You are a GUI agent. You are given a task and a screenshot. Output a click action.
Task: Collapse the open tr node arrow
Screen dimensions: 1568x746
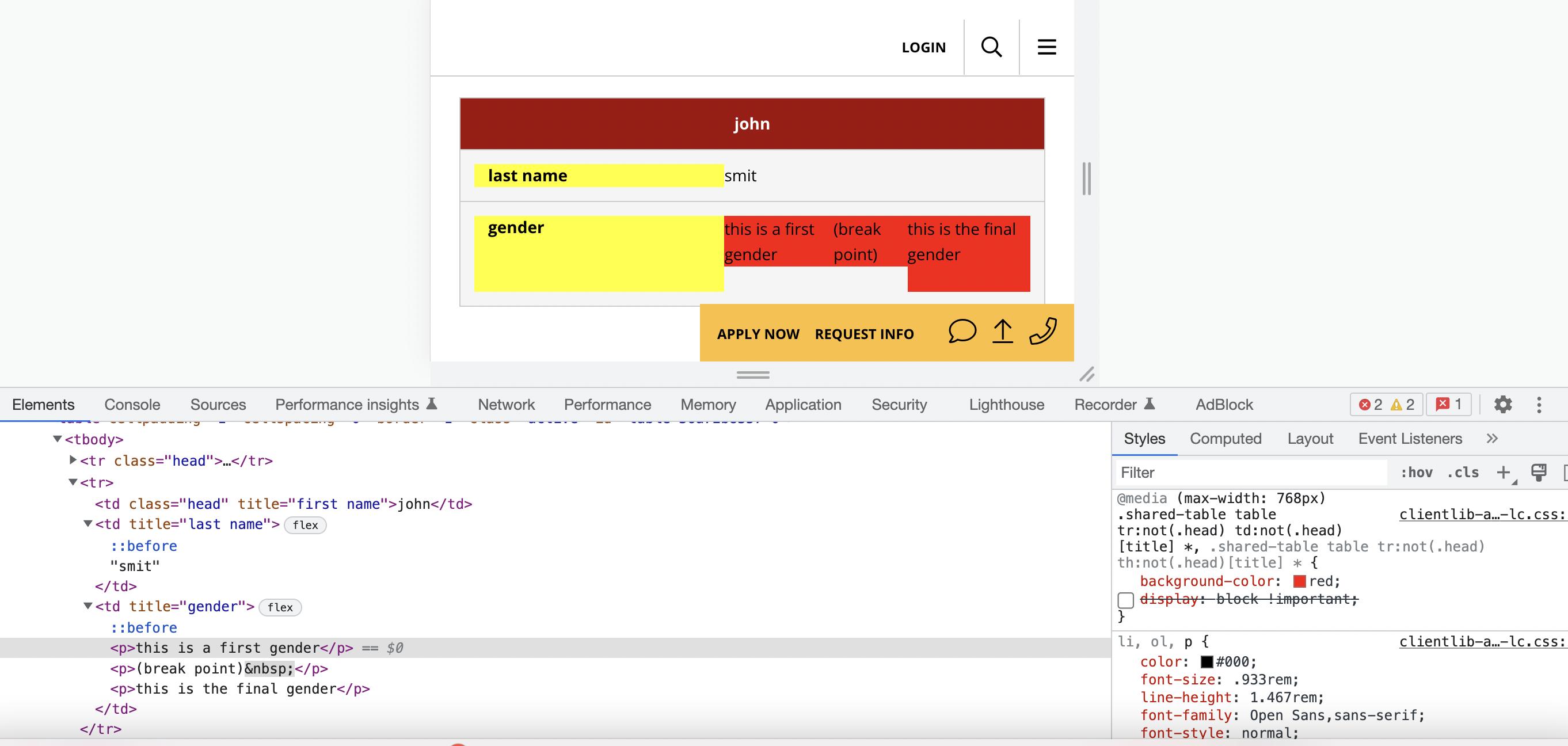(73, 482)
